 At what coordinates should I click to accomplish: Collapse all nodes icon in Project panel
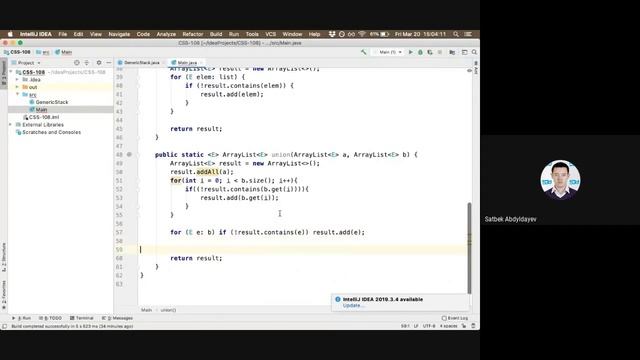(87, 63)
